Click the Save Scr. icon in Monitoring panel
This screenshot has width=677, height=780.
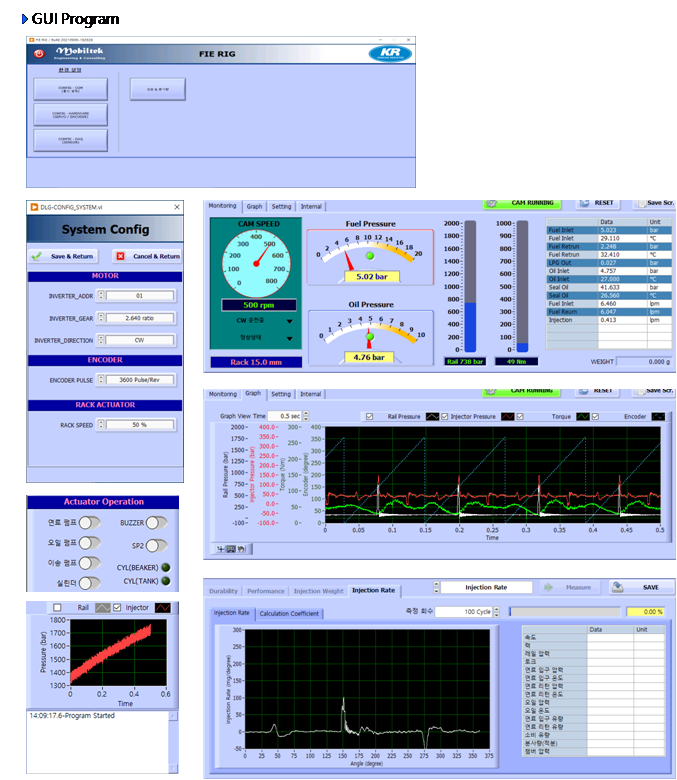[641, 203]
